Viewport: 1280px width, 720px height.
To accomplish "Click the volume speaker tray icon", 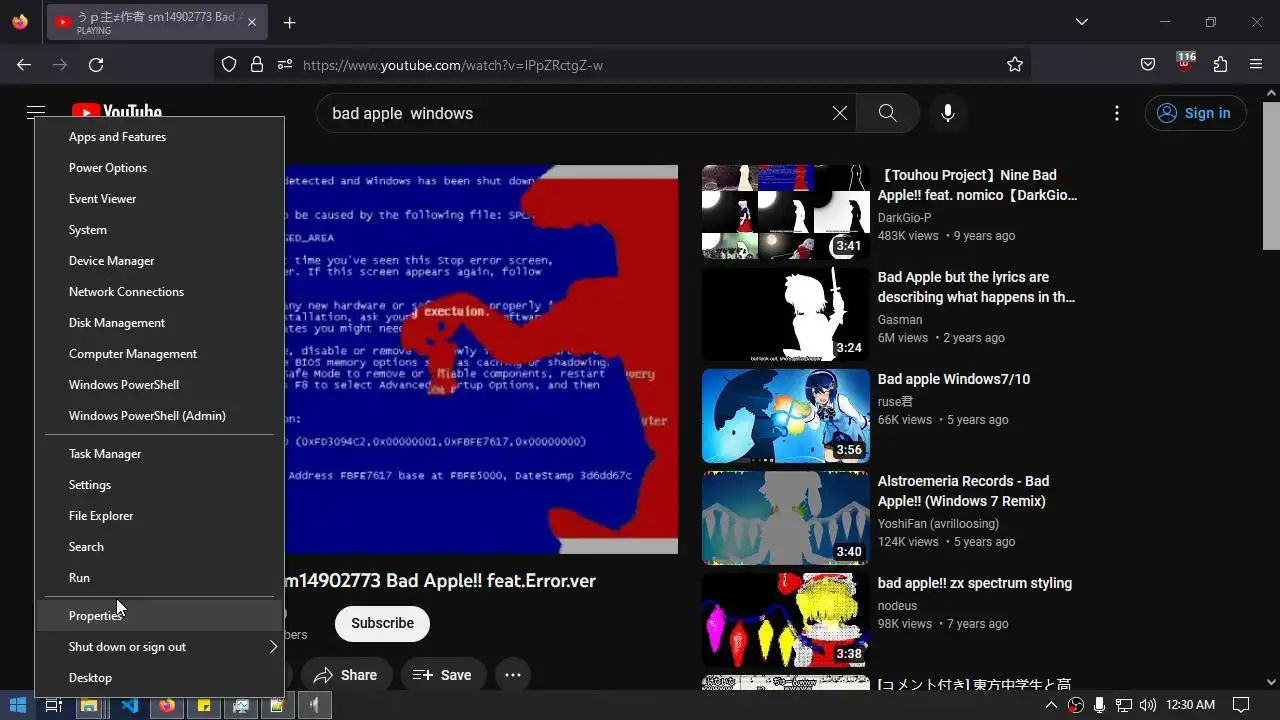I will [x=1147, y=705].
